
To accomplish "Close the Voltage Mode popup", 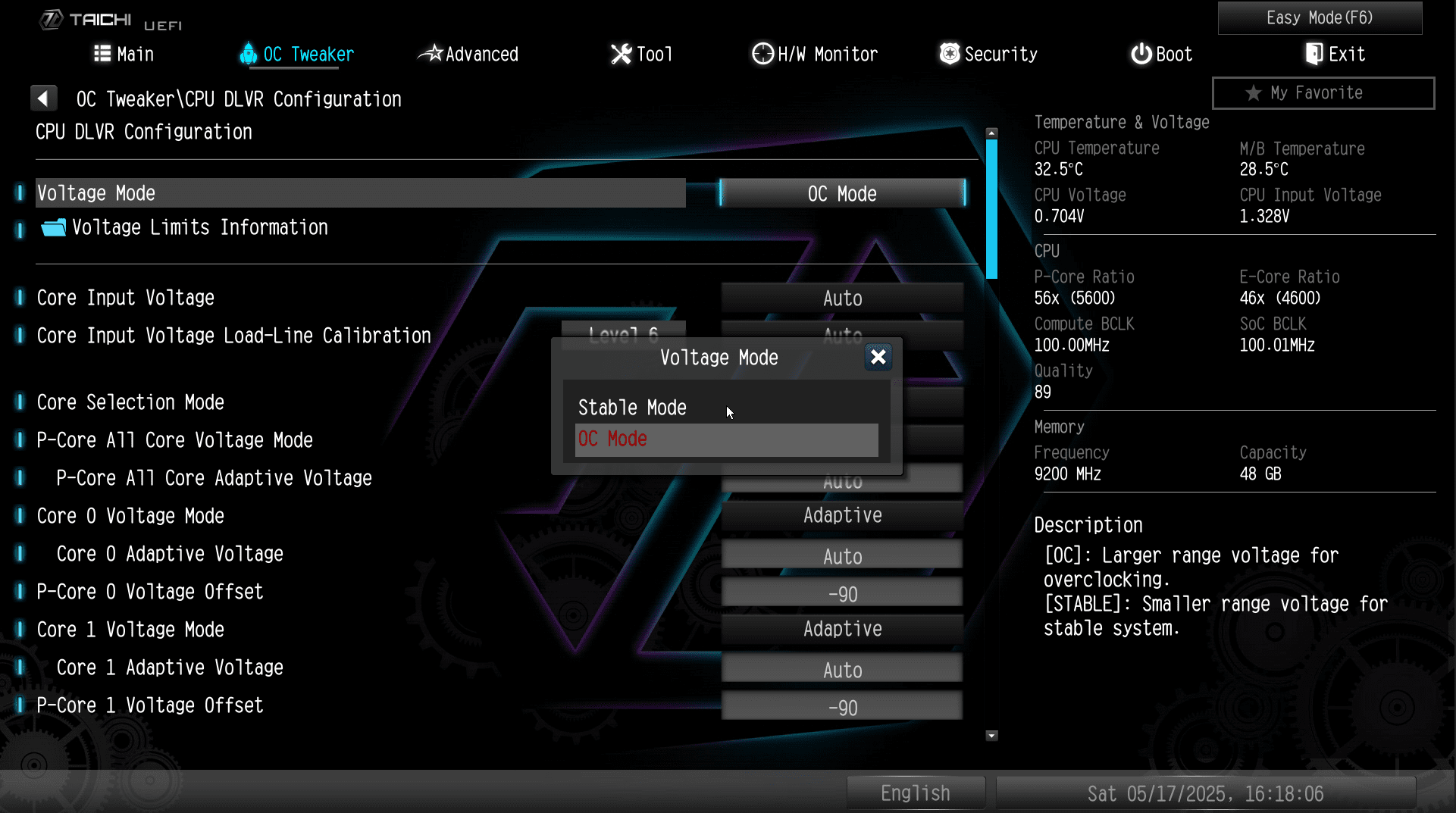I will click(878, 357).
